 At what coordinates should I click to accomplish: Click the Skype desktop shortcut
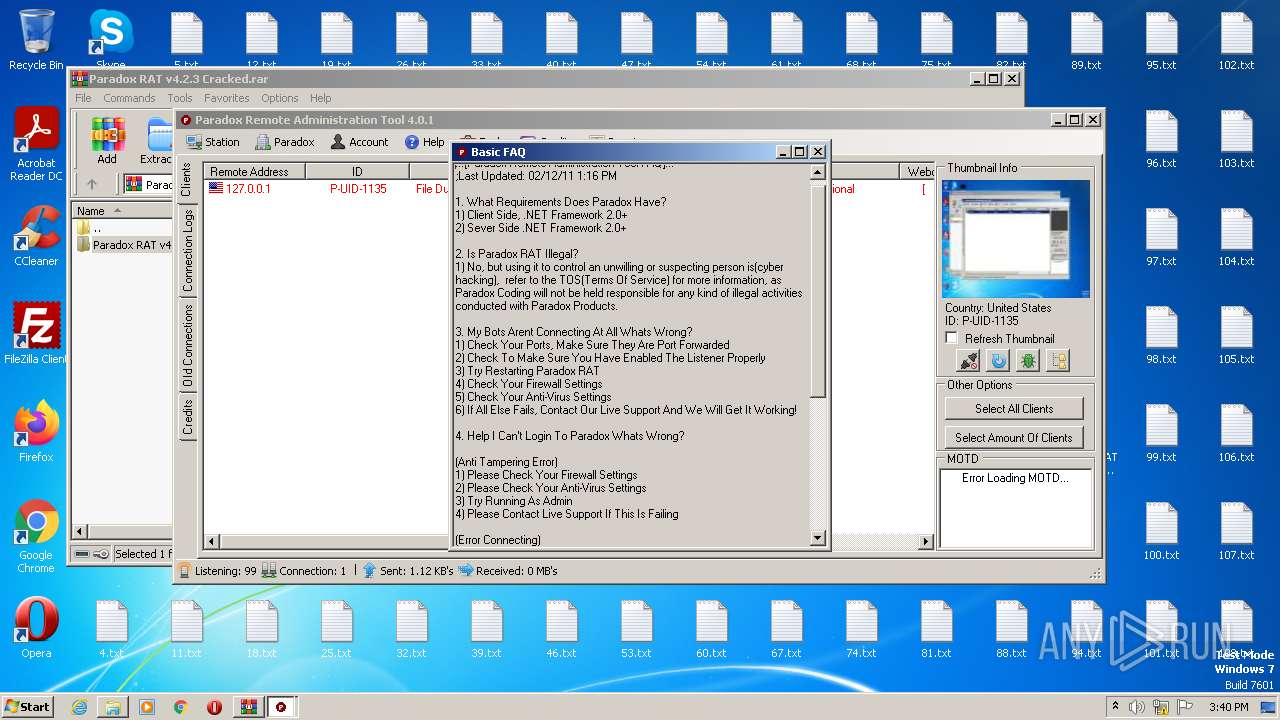point(111,40)
